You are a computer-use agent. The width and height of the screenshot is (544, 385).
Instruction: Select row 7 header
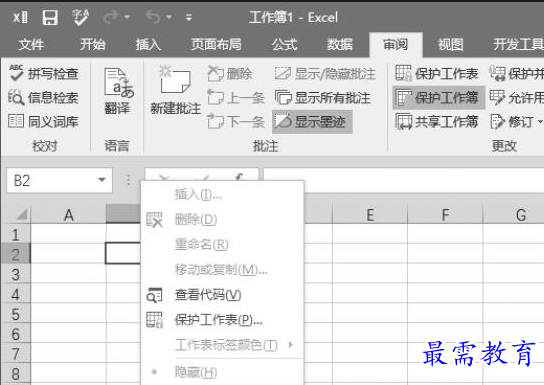pyautogui.click(x=16, y=354)
